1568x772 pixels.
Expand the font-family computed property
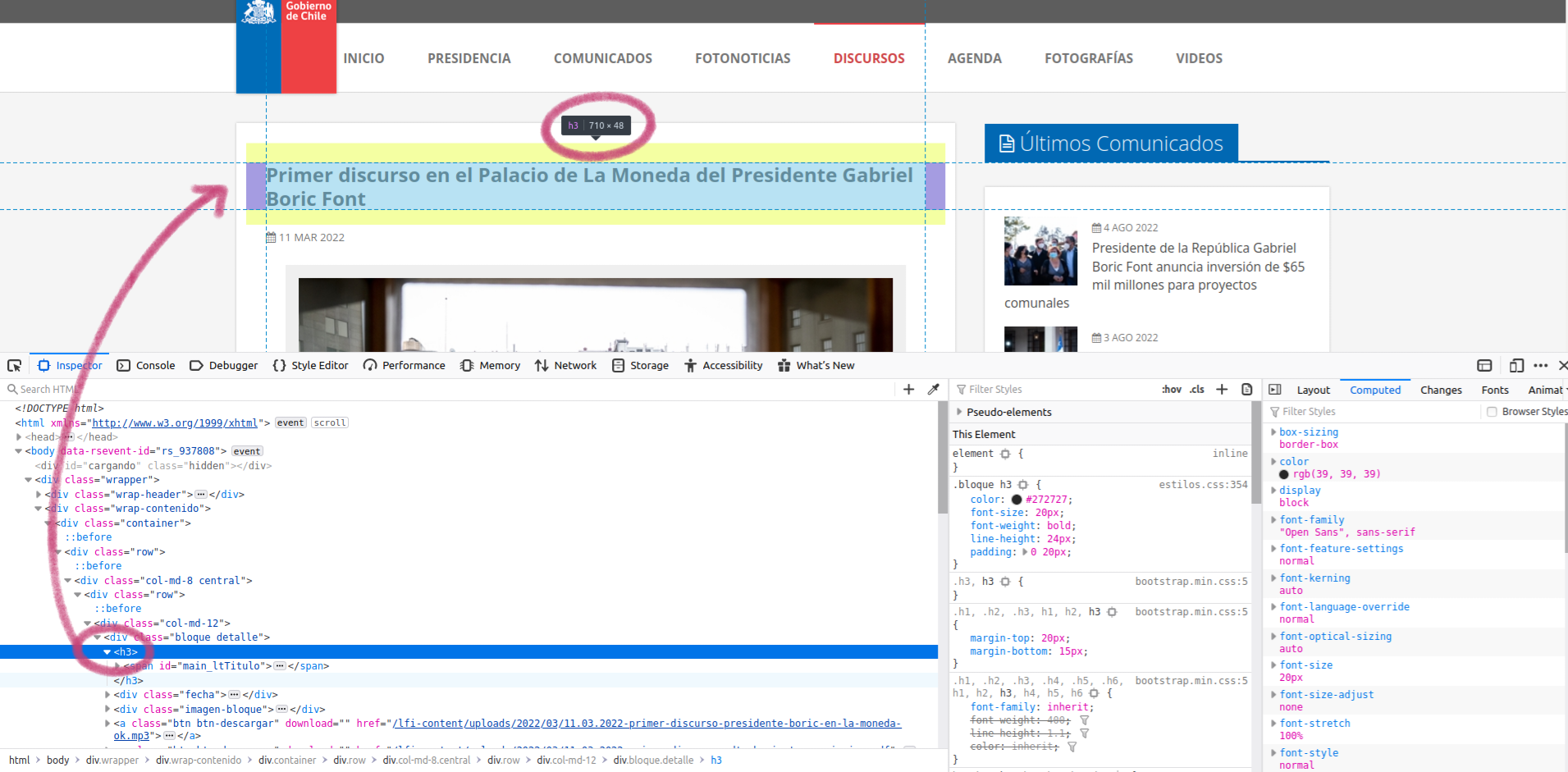point(1273,519)
